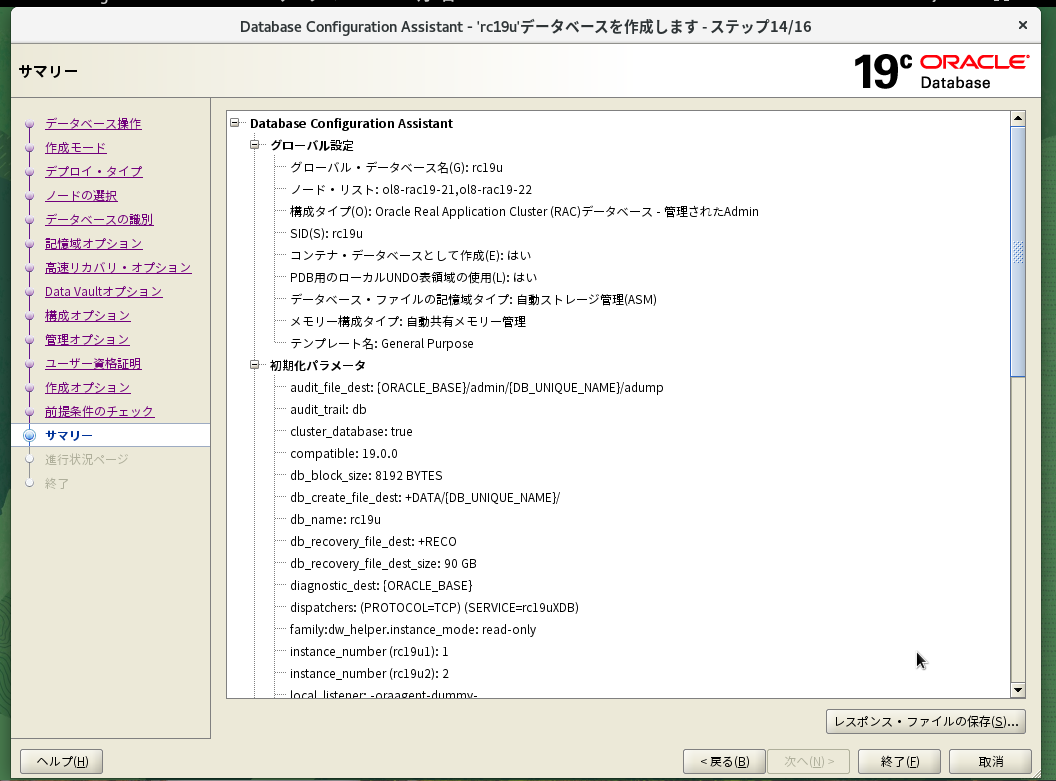
Task: Collapse the 初期化パラメータ tree section
Action: tap(255, 365)
